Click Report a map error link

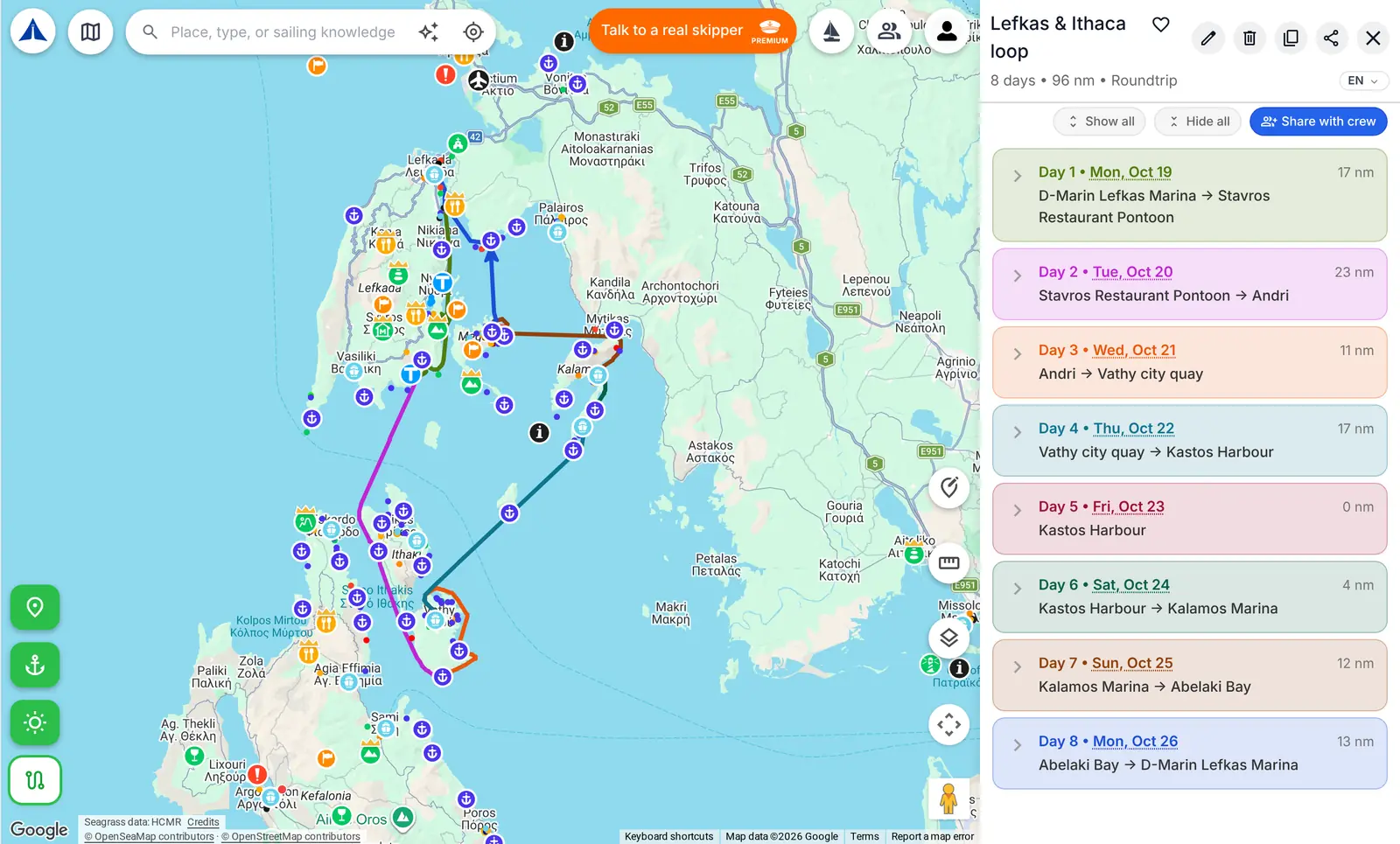pyautogui.click(x=933, y=837)
